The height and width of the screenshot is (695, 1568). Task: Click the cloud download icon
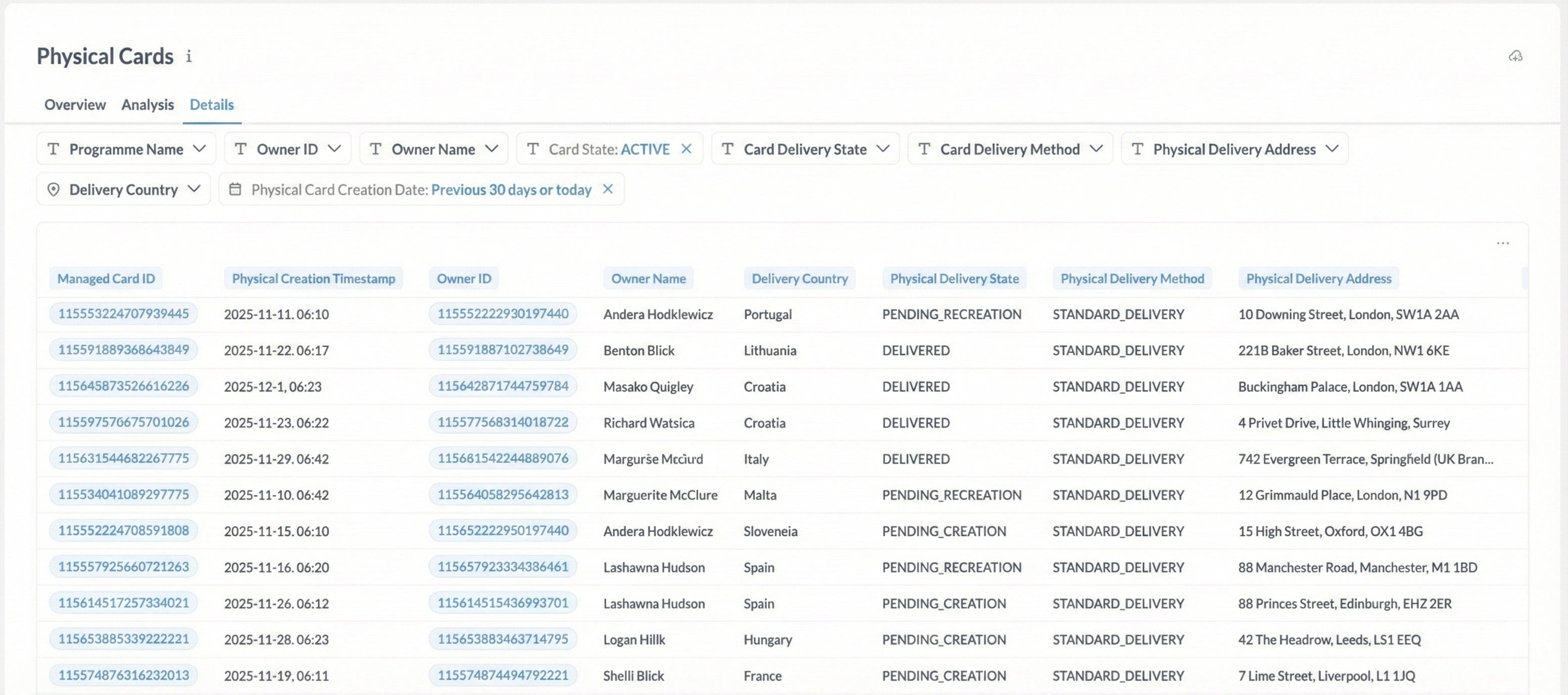[x=1515, y=56]
